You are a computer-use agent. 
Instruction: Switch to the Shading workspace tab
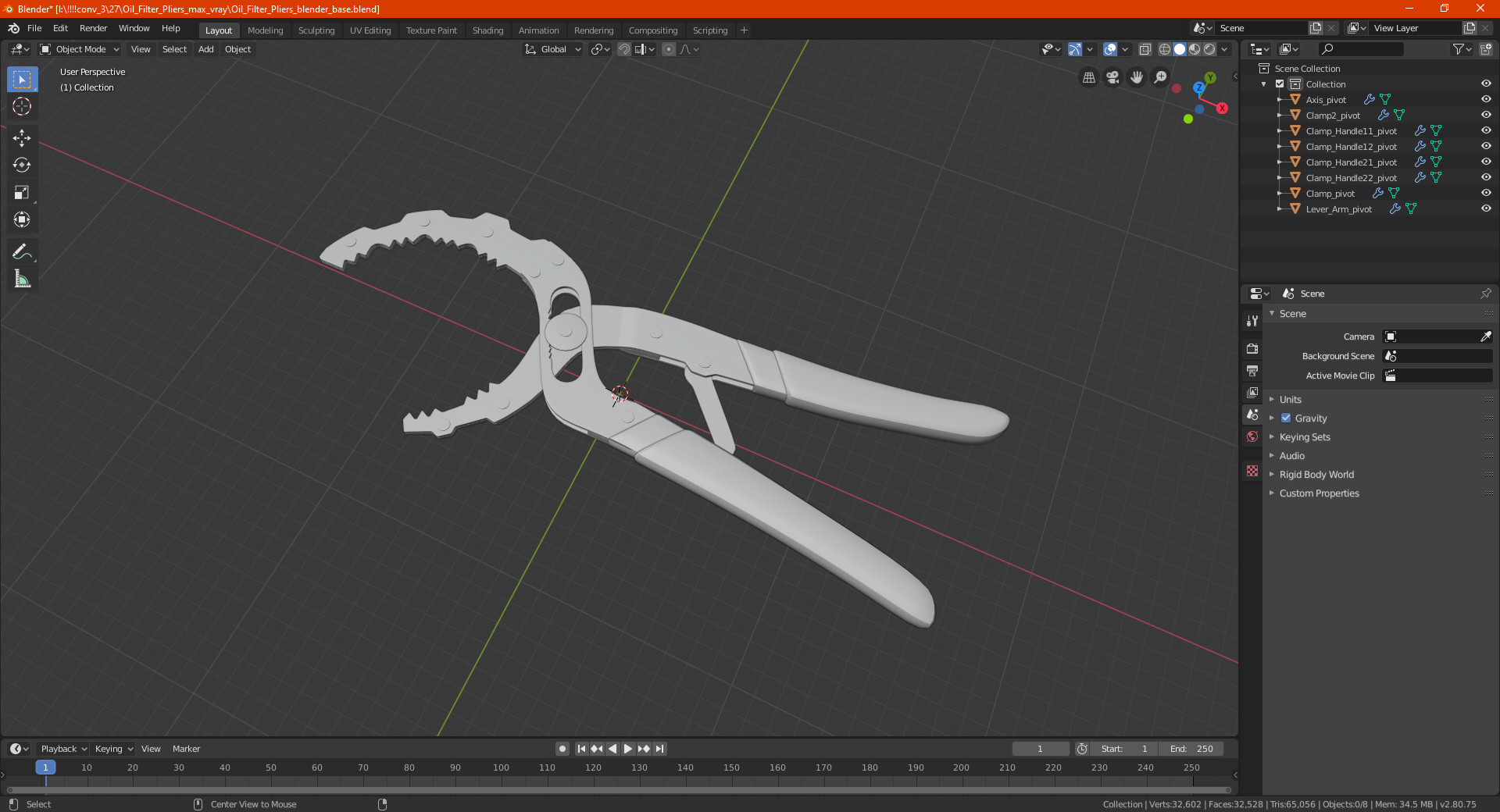(x=487, y=30)
